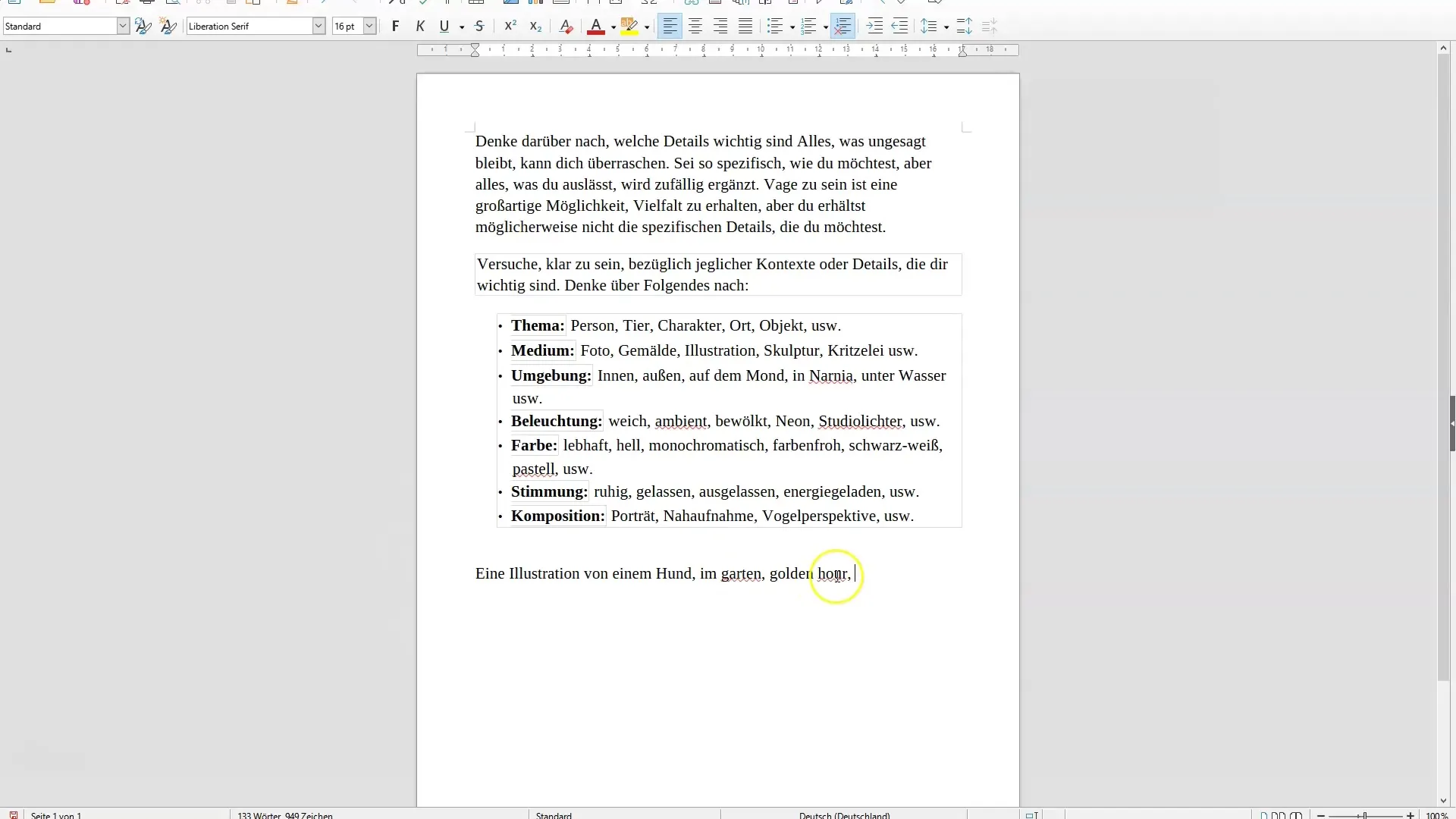
Task: Expand the paragraph style dropdown
Action: 123,26
